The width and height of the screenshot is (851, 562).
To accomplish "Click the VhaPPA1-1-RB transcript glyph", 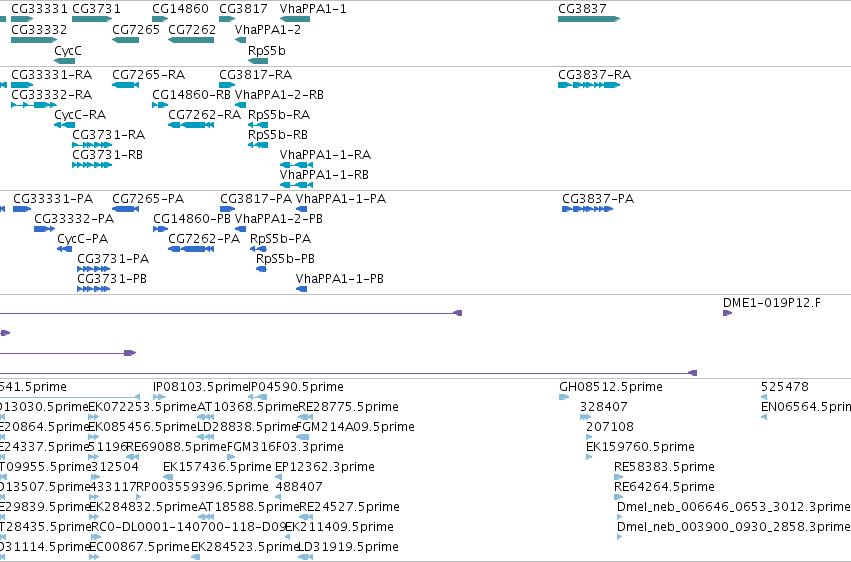I will tap(296, 185).
